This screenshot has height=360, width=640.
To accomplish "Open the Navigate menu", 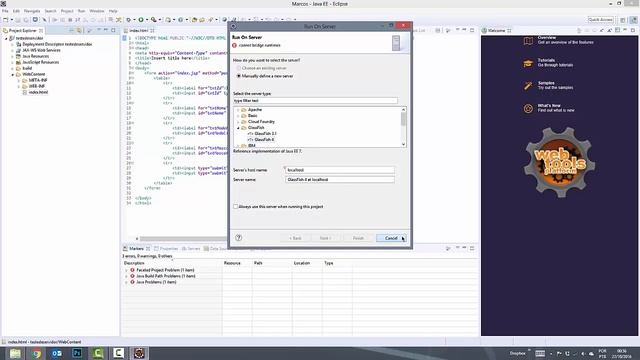I will point(32,11).
